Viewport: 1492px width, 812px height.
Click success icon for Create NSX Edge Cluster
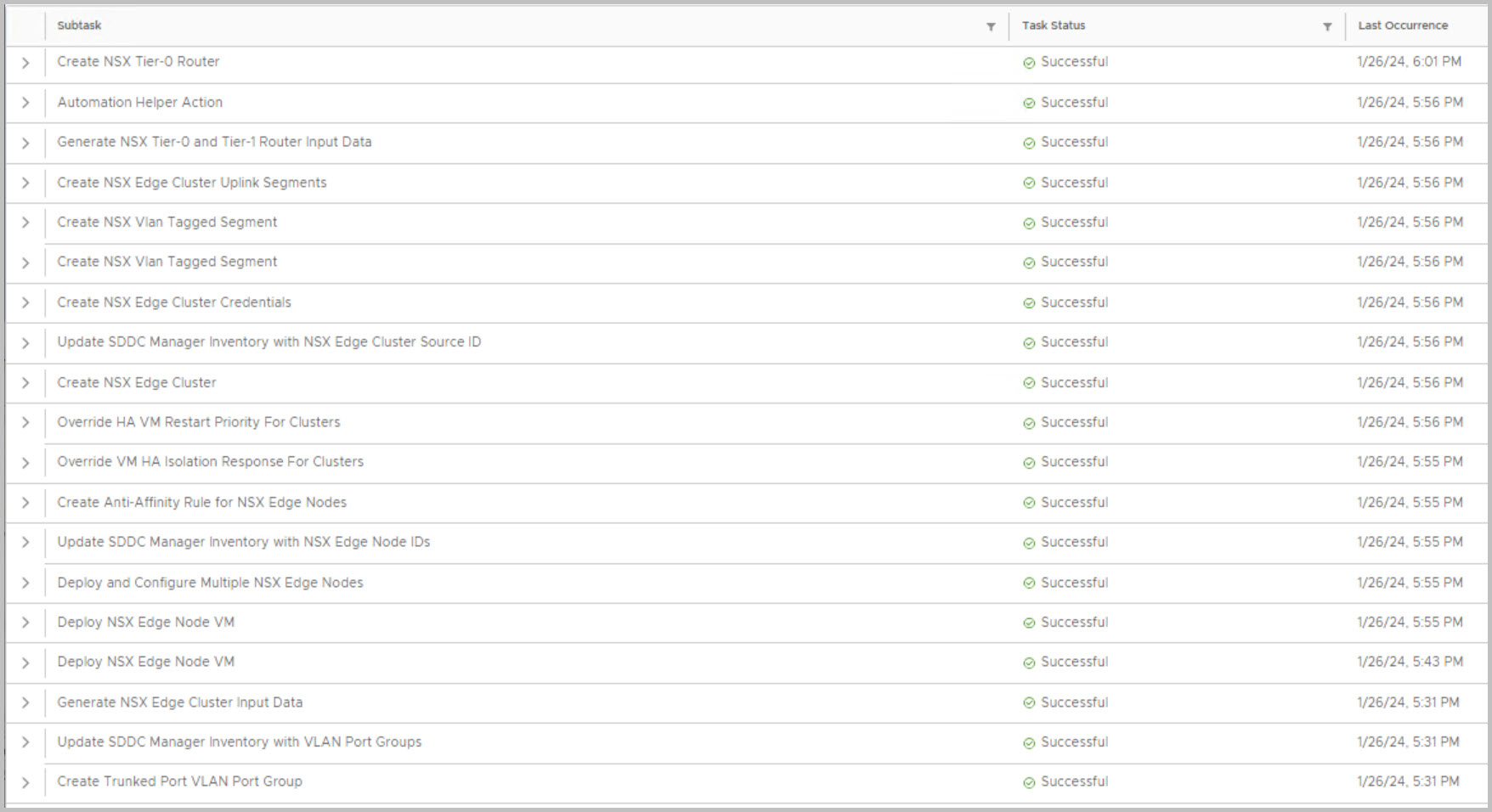click(x=1029, y=383)
